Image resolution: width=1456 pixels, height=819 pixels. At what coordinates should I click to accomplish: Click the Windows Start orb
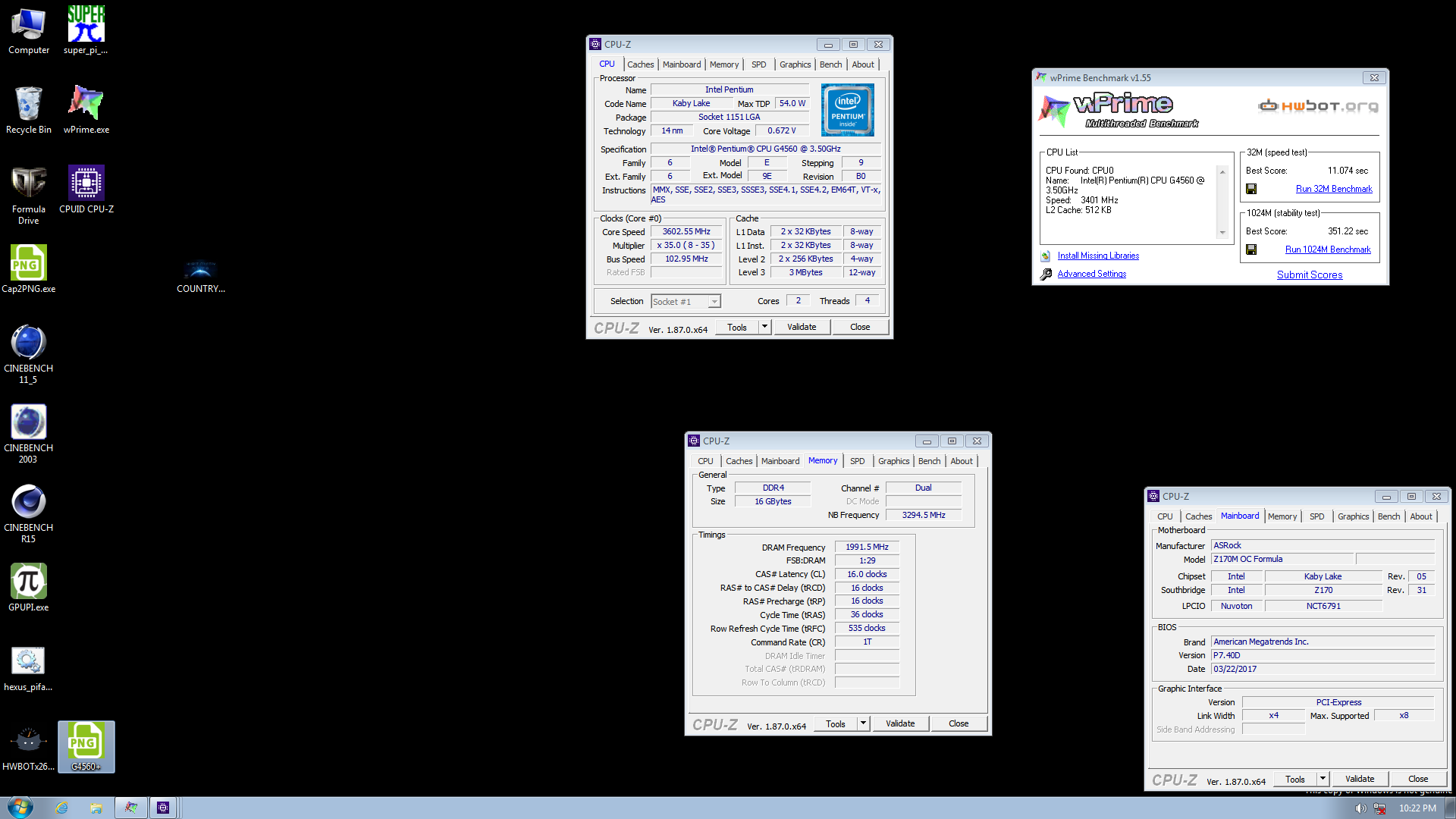click(x=20, y=808)
